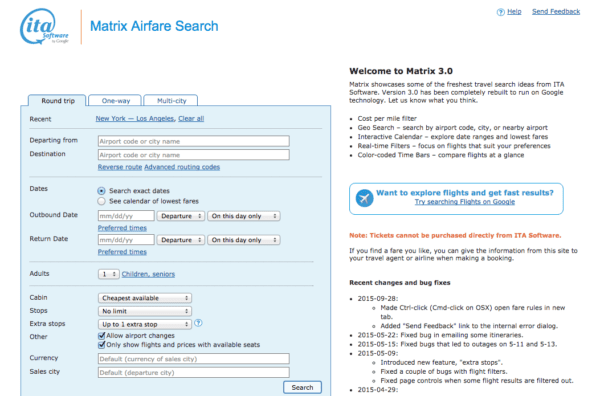
Task: Click the New York — Los Angeles recent search
Action: tap(135, 119)
